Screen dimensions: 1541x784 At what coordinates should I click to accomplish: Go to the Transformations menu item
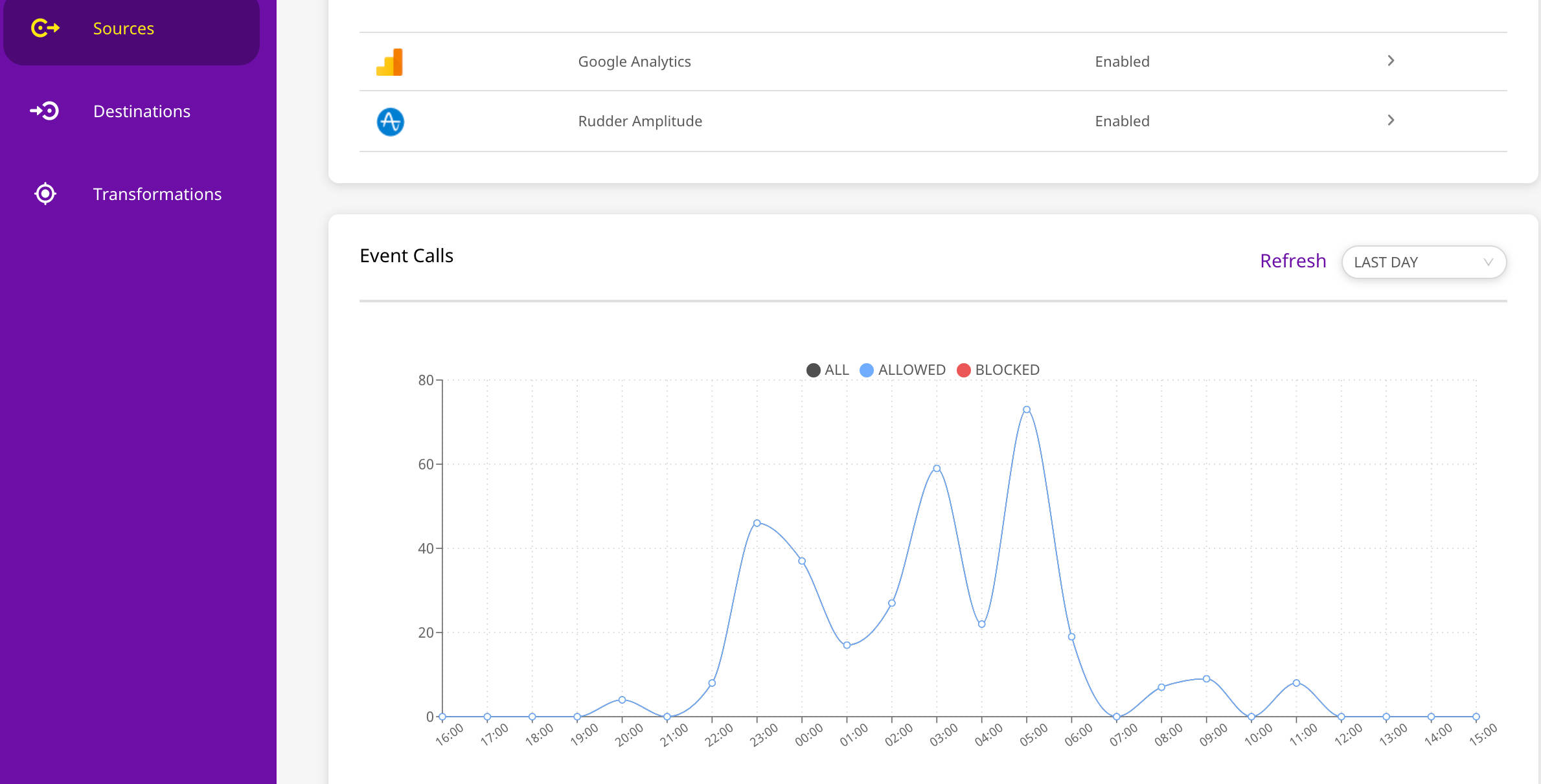pyautogui.click(x=157, y=194)
